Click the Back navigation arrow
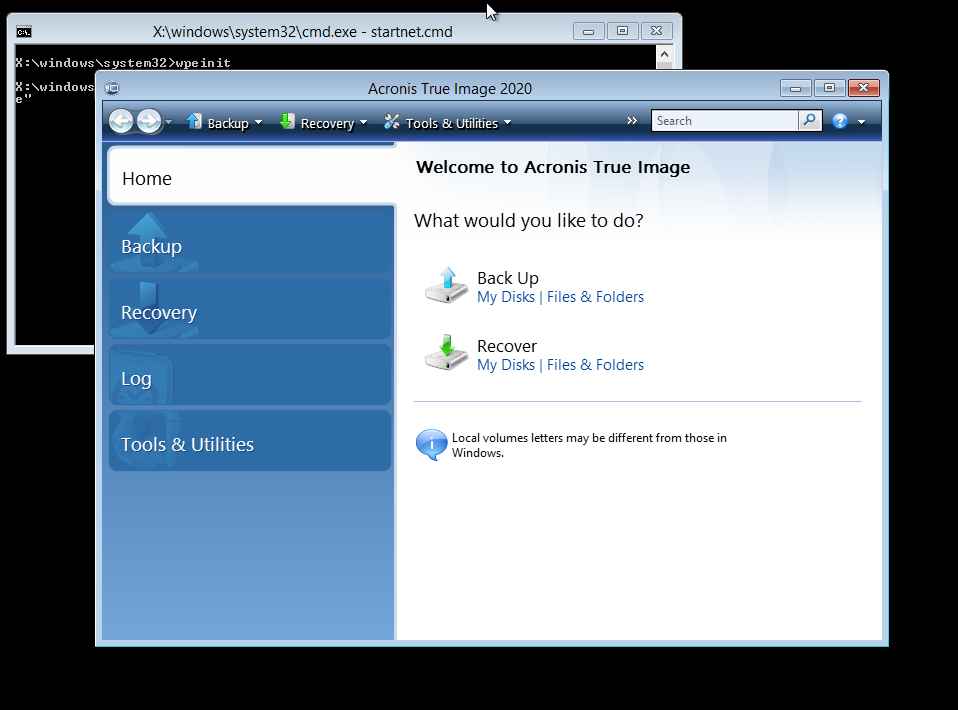 pos(121,122)
